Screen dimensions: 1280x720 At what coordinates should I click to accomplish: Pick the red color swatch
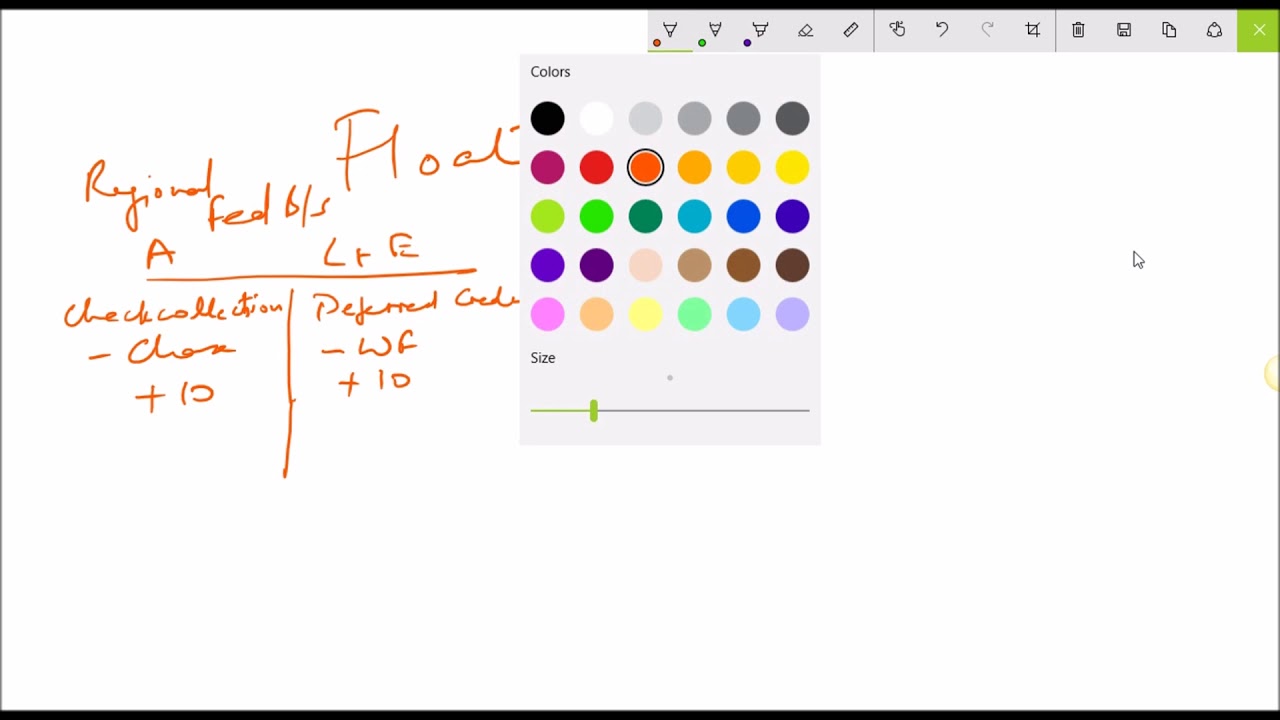click(597, 168)
